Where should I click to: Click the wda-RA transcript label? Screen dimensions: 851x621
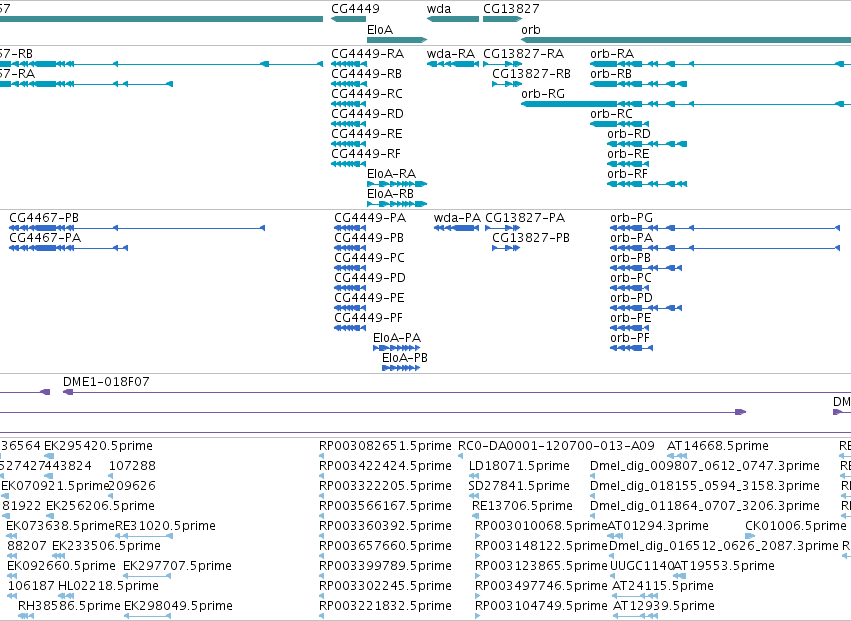(451, 54)
